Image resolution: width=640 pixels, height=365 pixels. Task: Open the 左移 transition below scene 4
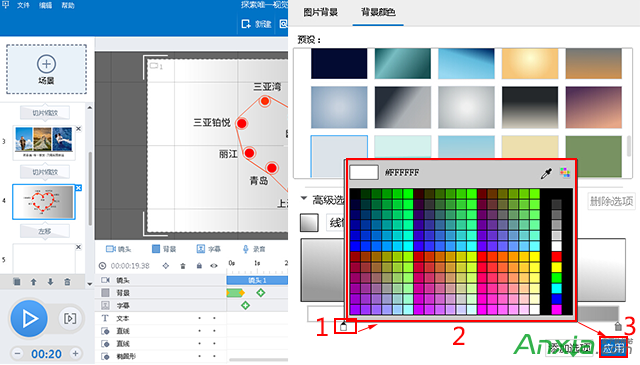click(45, 231)
